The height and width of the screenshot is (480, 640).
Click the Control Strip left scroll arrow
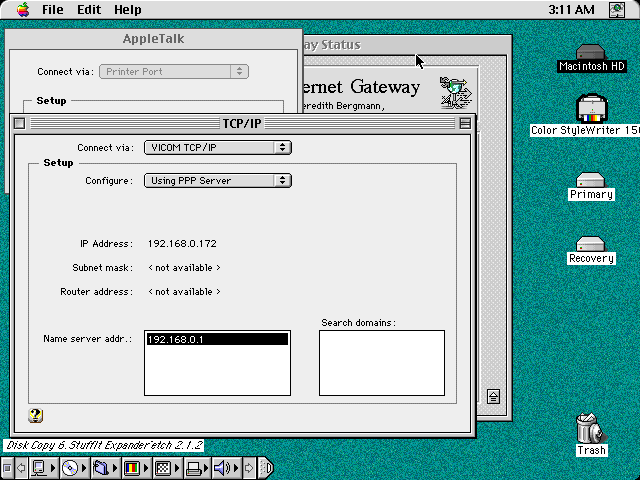[21, 468]
